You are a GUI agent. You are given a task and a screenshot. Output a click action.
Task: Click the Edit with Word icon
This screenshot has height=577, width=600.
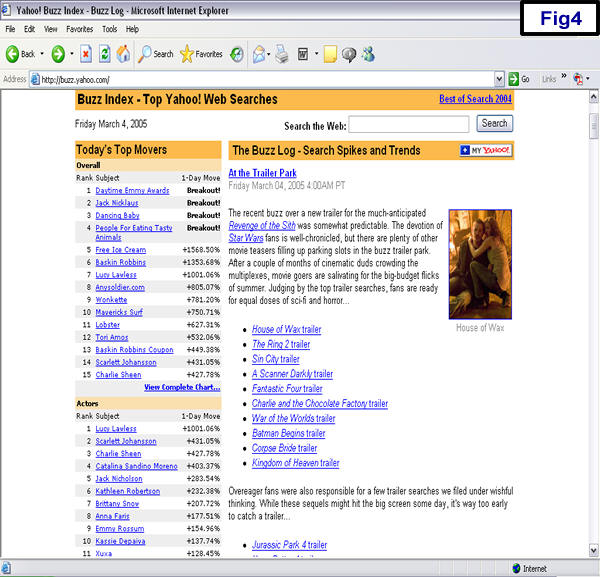[303, 54]
